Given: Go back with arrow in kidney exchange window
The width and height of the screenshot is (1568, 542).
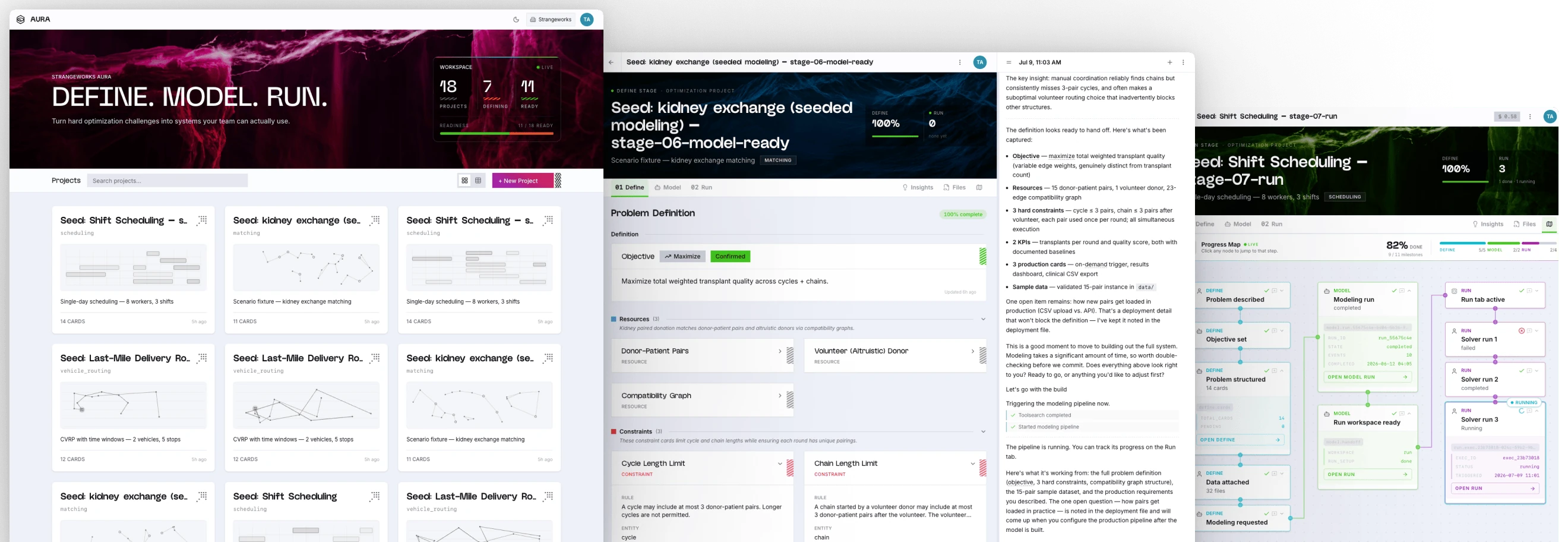Looking at the screenshot, I should point(611,62).
